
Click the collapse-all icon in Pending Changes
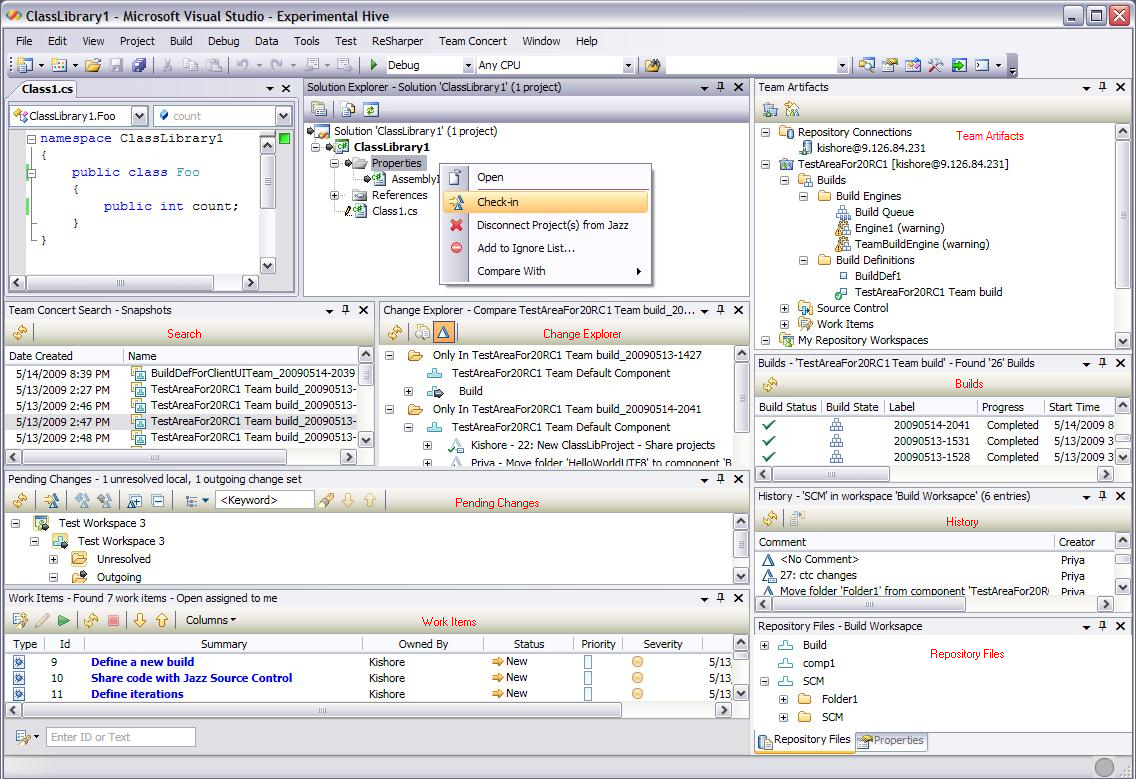[158, 501]
